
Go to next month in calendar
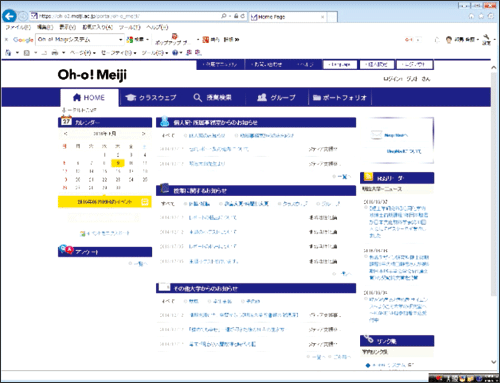tap(144, 133)
